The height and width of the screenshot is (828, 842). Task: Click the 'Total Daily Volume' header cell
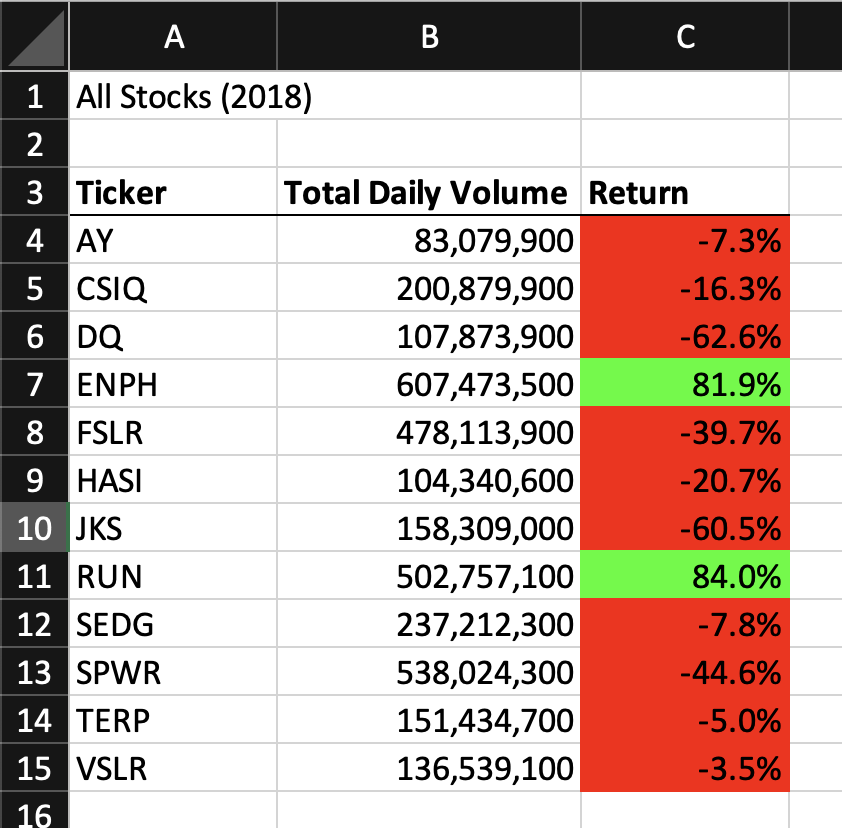428,192
